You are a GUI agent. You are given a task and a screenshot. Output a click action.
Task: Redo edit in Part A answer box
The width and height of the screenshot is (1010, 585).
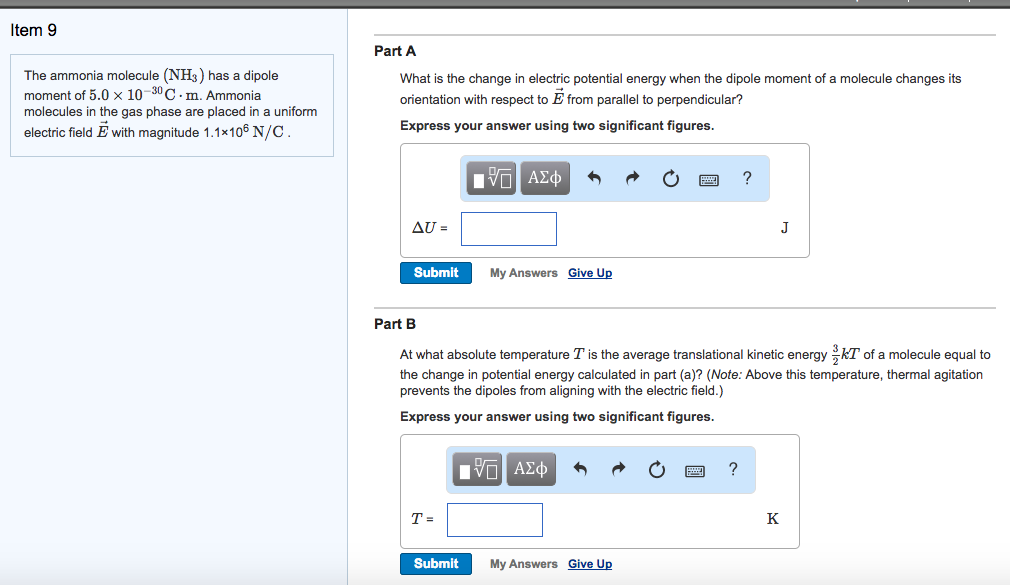(632, 177)
